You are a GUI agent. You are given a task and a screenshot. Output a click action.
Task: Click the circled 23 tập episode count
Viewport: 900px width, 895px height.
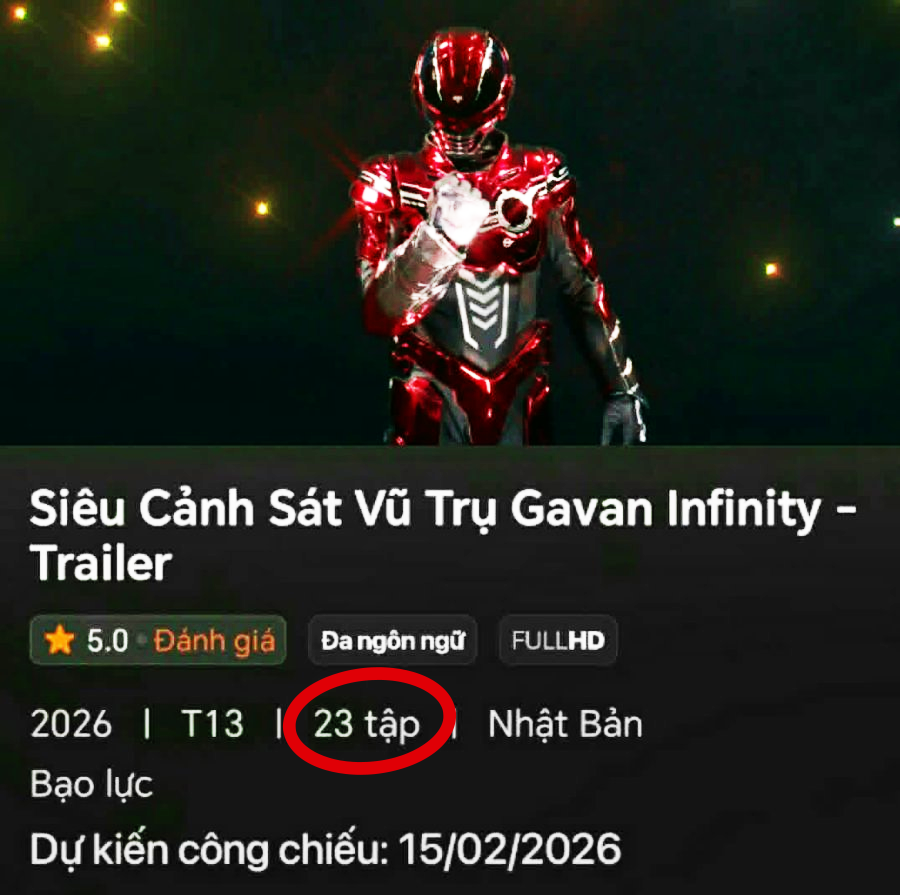[367, 724]
